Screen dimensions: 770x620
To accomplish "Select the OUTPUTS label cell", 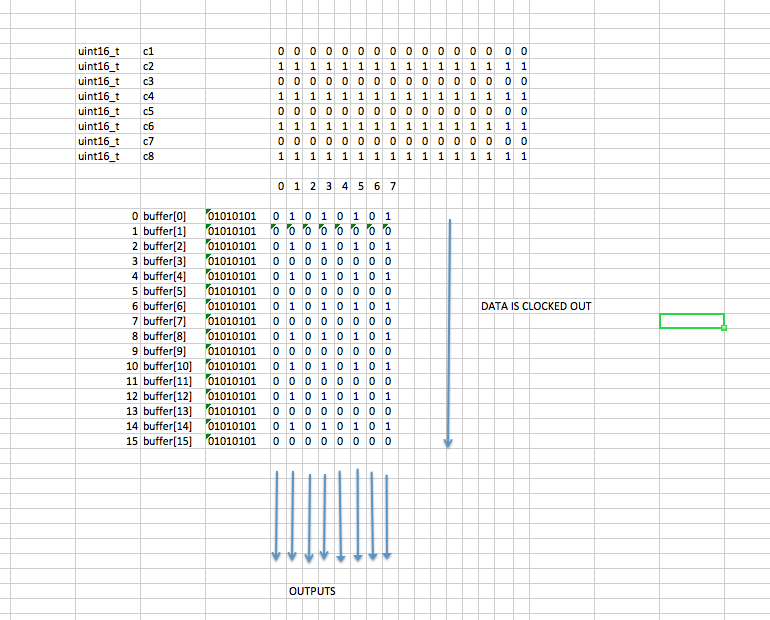I will click(x=312, y=591).
